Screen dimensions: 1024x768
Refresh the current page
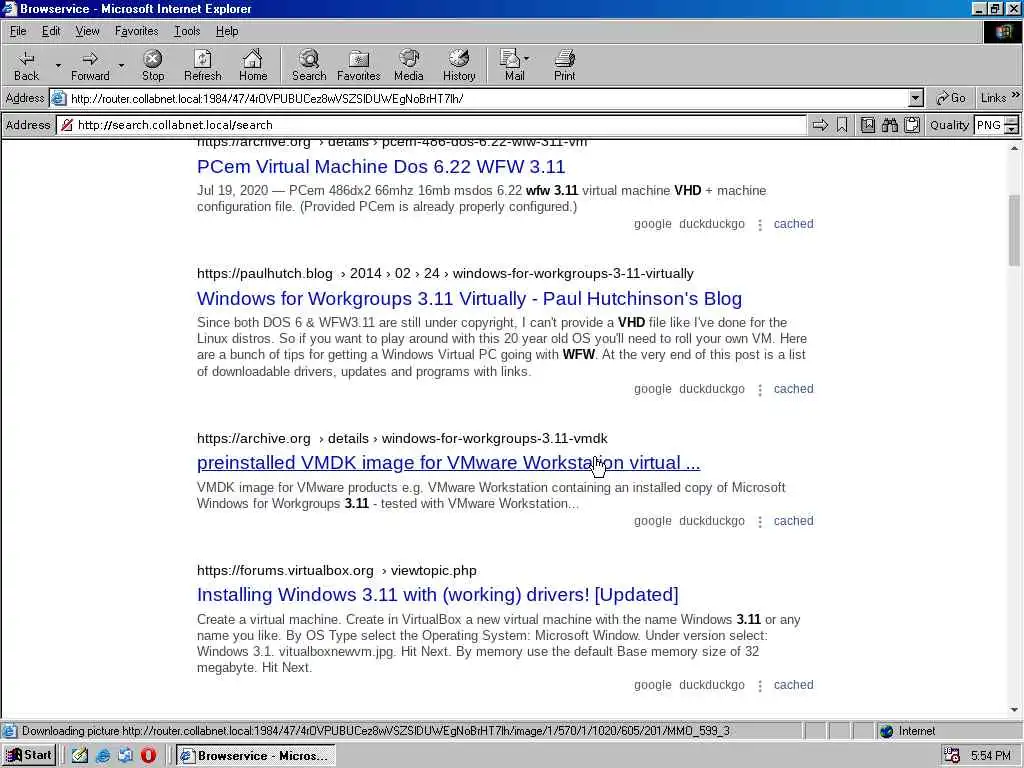202,65
